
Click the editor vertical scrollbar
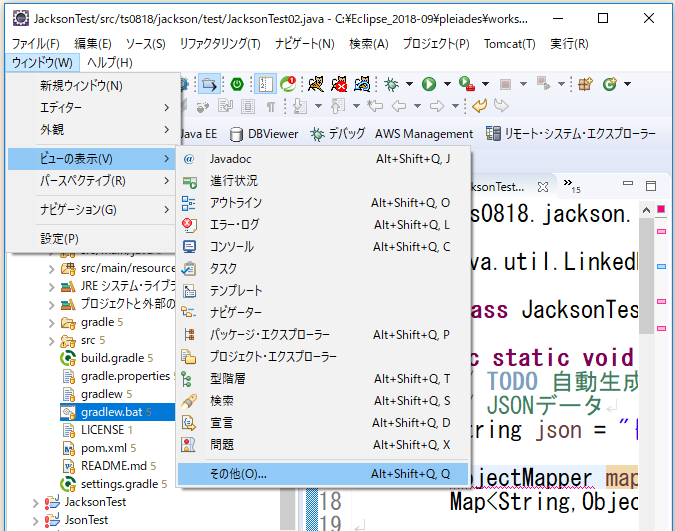(x=646, y=276)
